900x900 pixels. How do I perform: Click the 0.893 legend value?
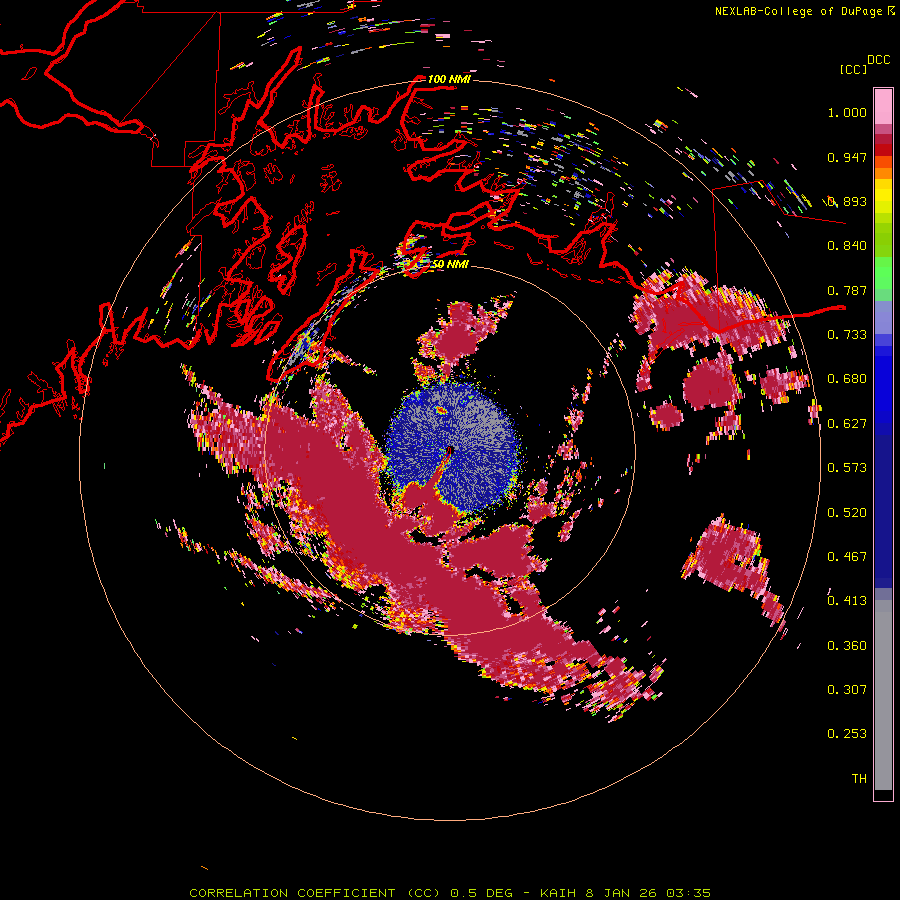[x=847, y=201]
